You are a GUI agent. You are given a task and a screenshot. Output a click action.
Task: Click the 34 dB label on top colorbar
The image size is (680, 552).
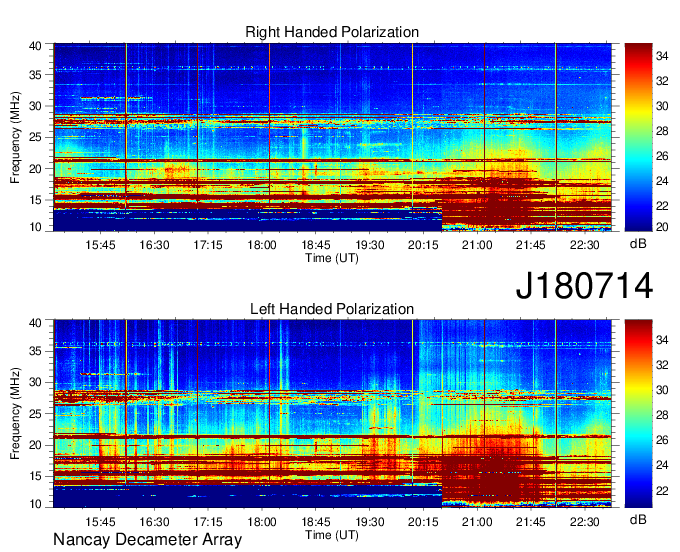[x=662, y=56]
